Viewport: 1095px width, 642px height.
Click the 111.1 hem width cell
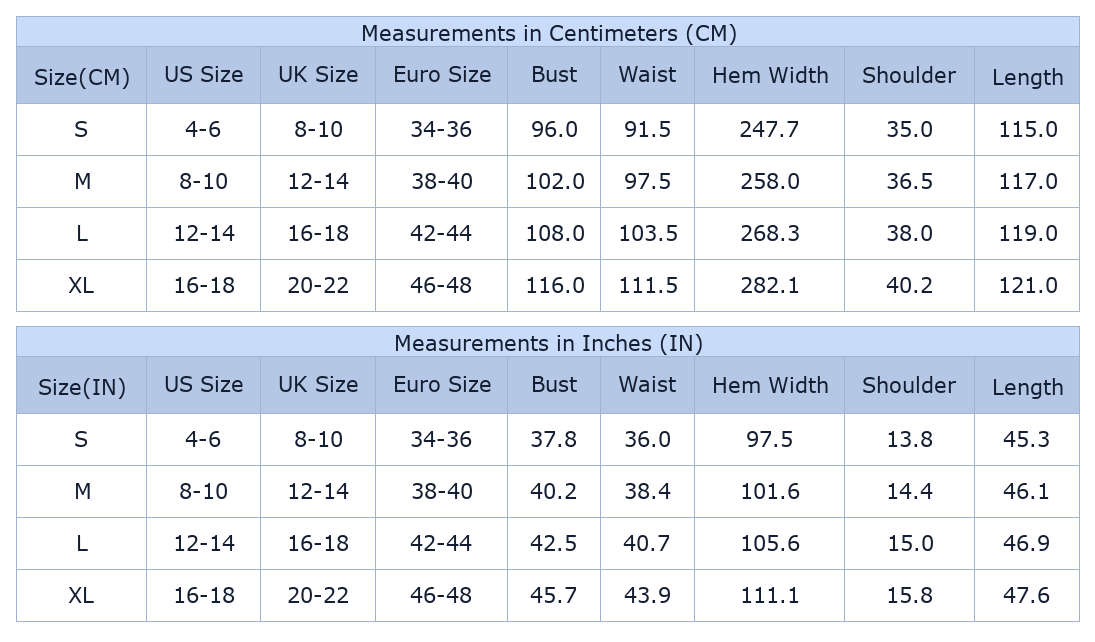tap(769, 595)
